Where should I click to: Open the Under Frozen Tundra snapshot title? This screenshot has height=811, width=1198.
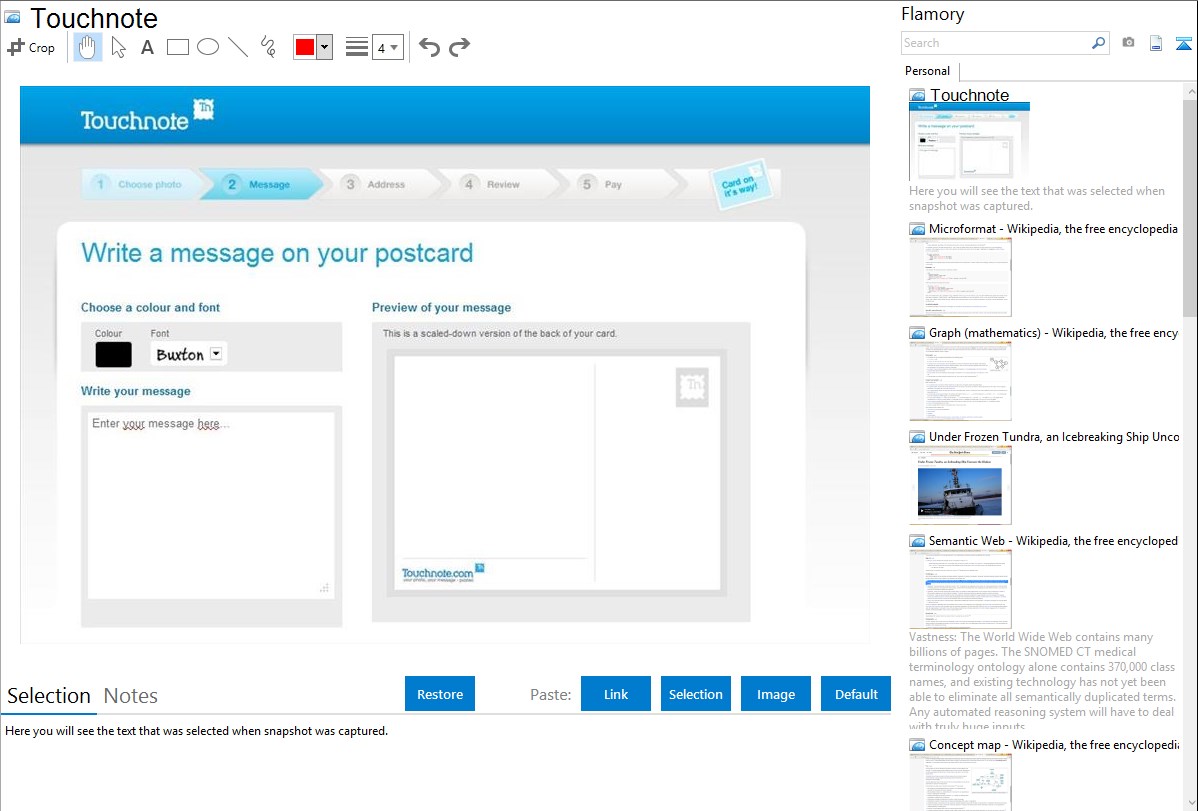1054,436
